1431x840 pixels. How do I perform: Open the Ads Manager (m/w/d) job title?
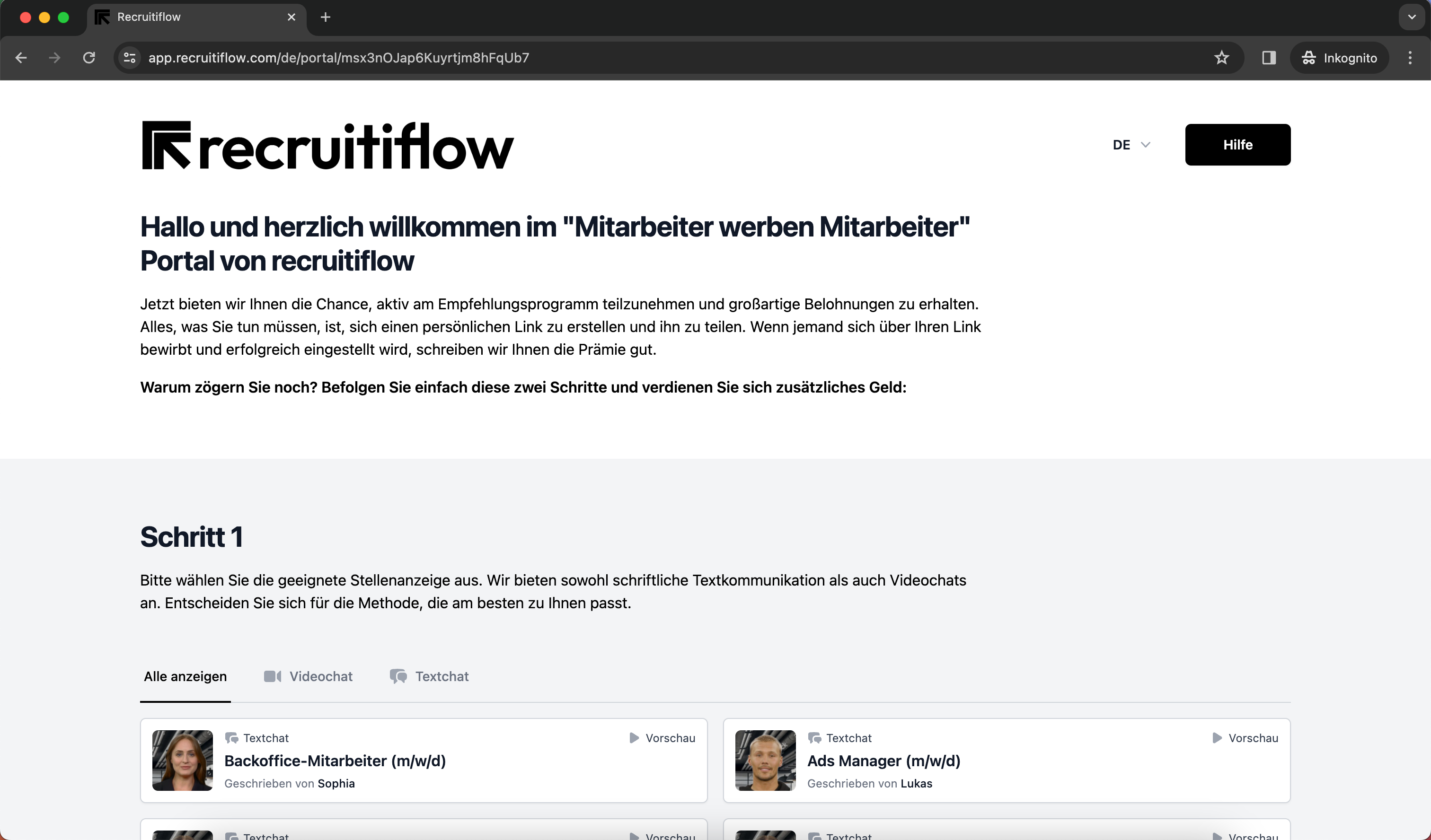(883, 761)
